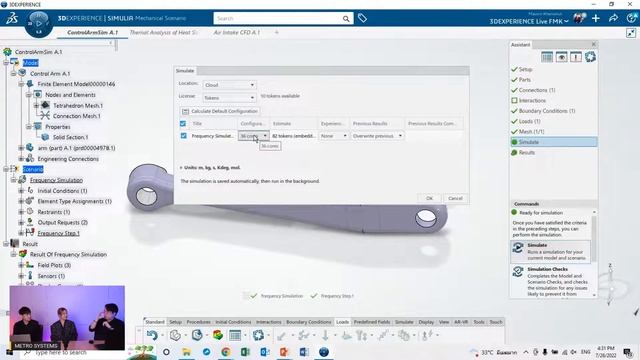Toggle the Frequency Simulation row checkbox
The width and height of the screenshot is (640, 360).
tap(183, 136)
